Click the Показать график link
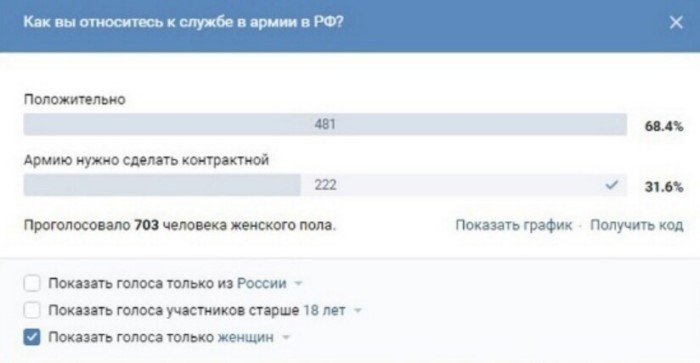700x363 pixels. point(513,225)
